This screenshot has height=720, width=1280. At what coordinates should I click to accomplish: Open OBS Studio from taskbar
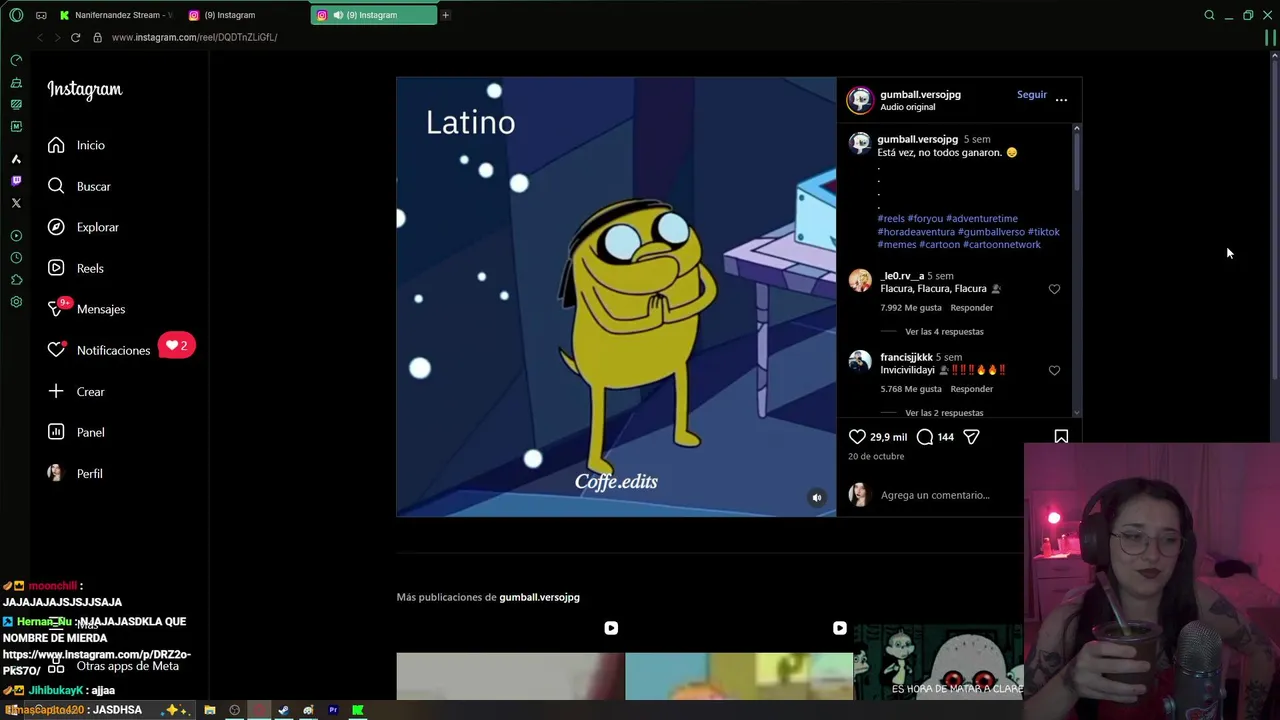[235, 710]
